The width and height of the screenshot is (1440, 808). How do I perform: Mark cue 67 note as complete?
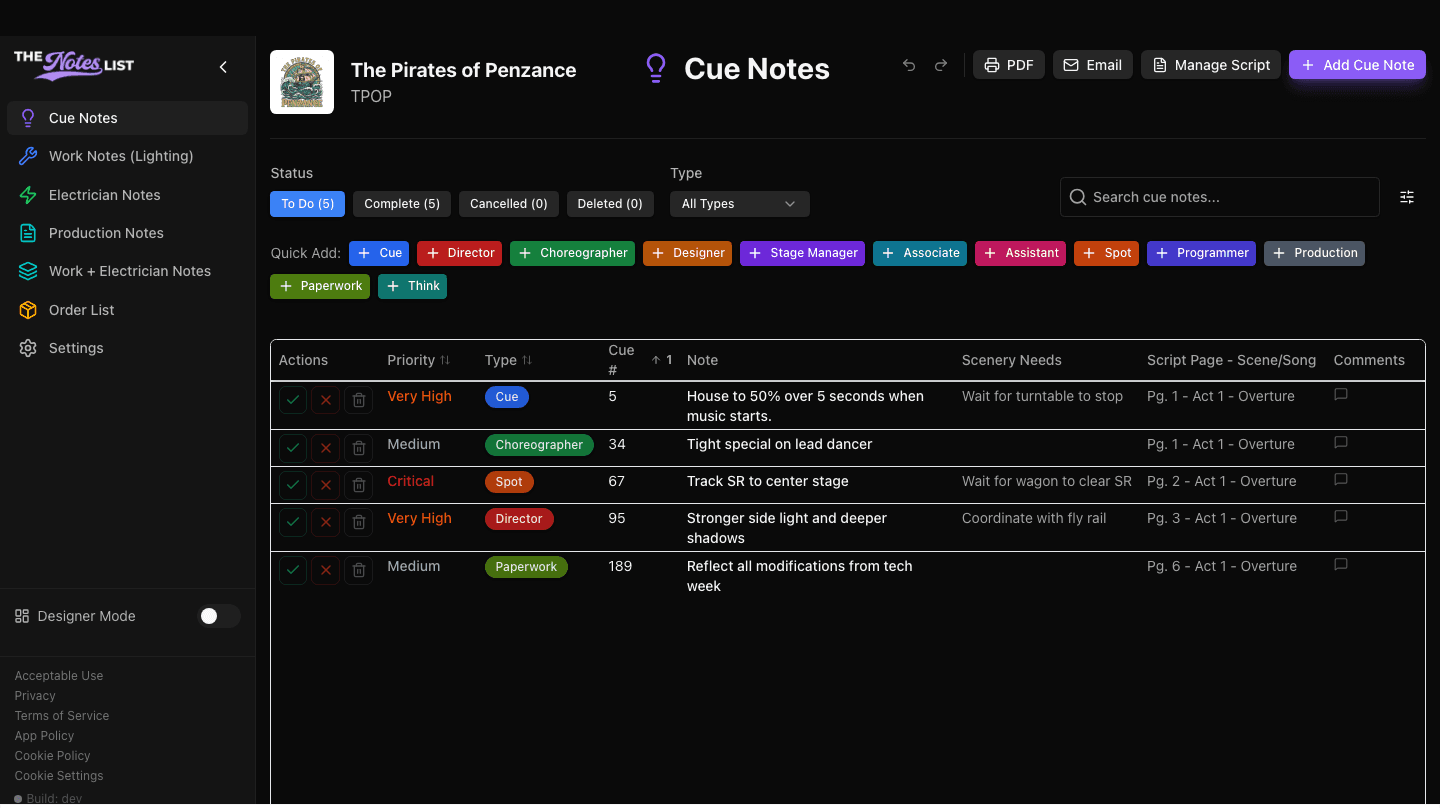pyautogui.click(x=293, y=485)
